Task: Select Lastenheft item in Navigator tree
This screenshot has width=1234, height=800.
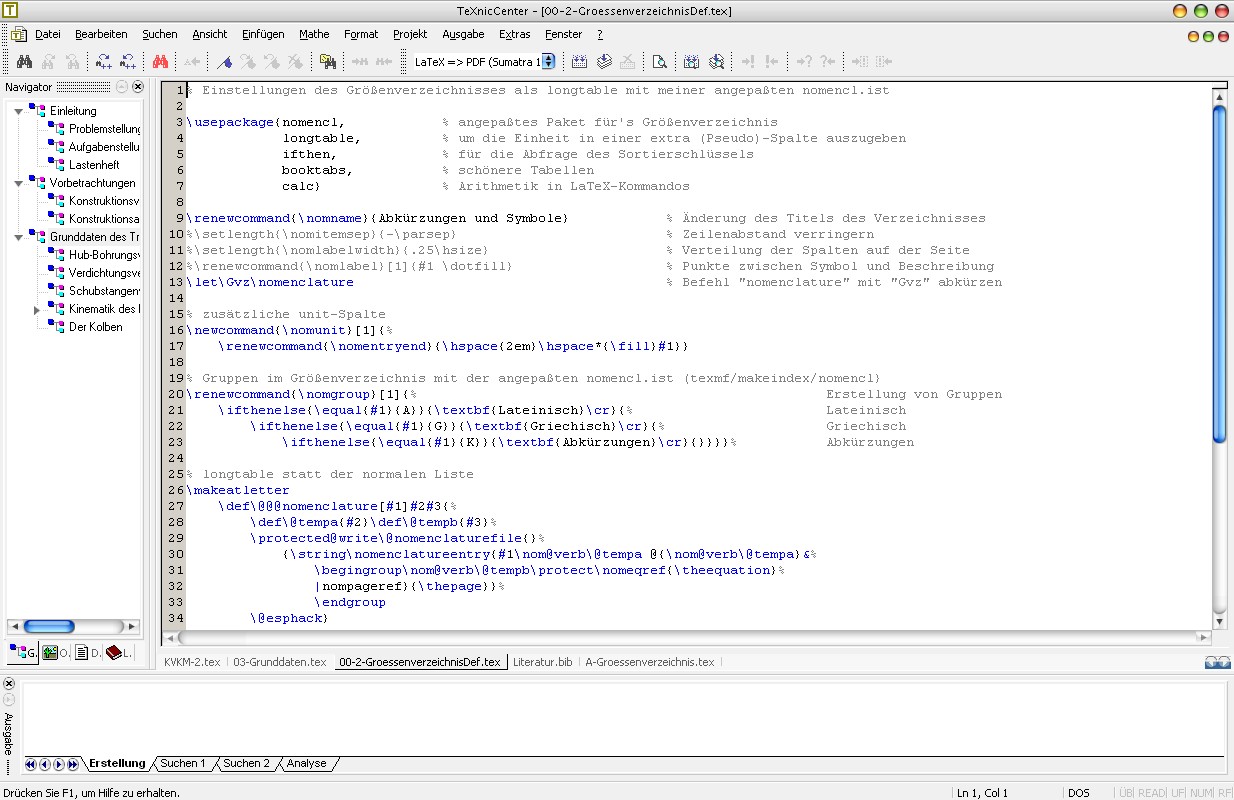Action: pos(94,165)
